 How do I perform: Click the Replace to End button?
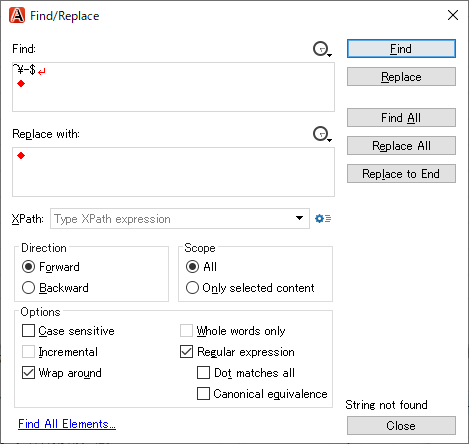coord(401,174)
